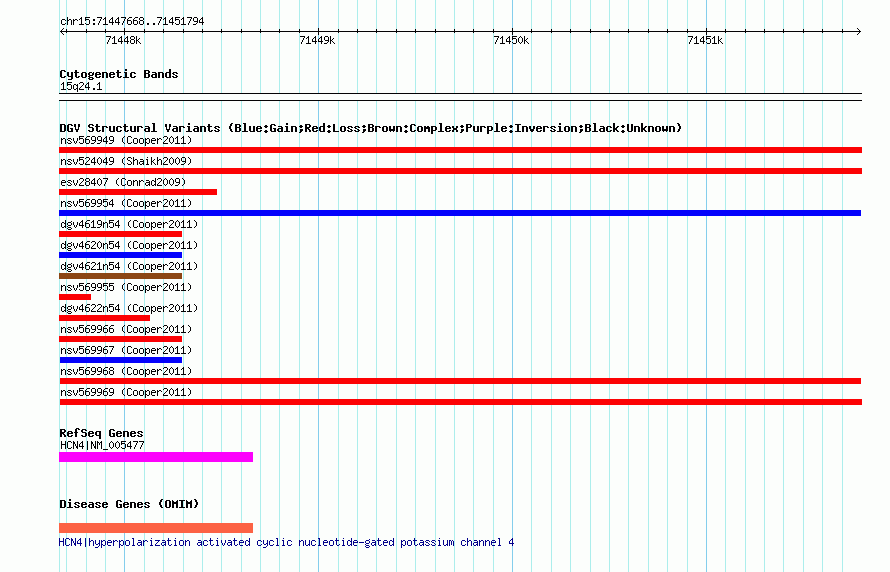Select the nsv569954 (Cooper2011) blue gain bar
The image size is (890, 572).
pyautogui.click(x=460, y=213)
